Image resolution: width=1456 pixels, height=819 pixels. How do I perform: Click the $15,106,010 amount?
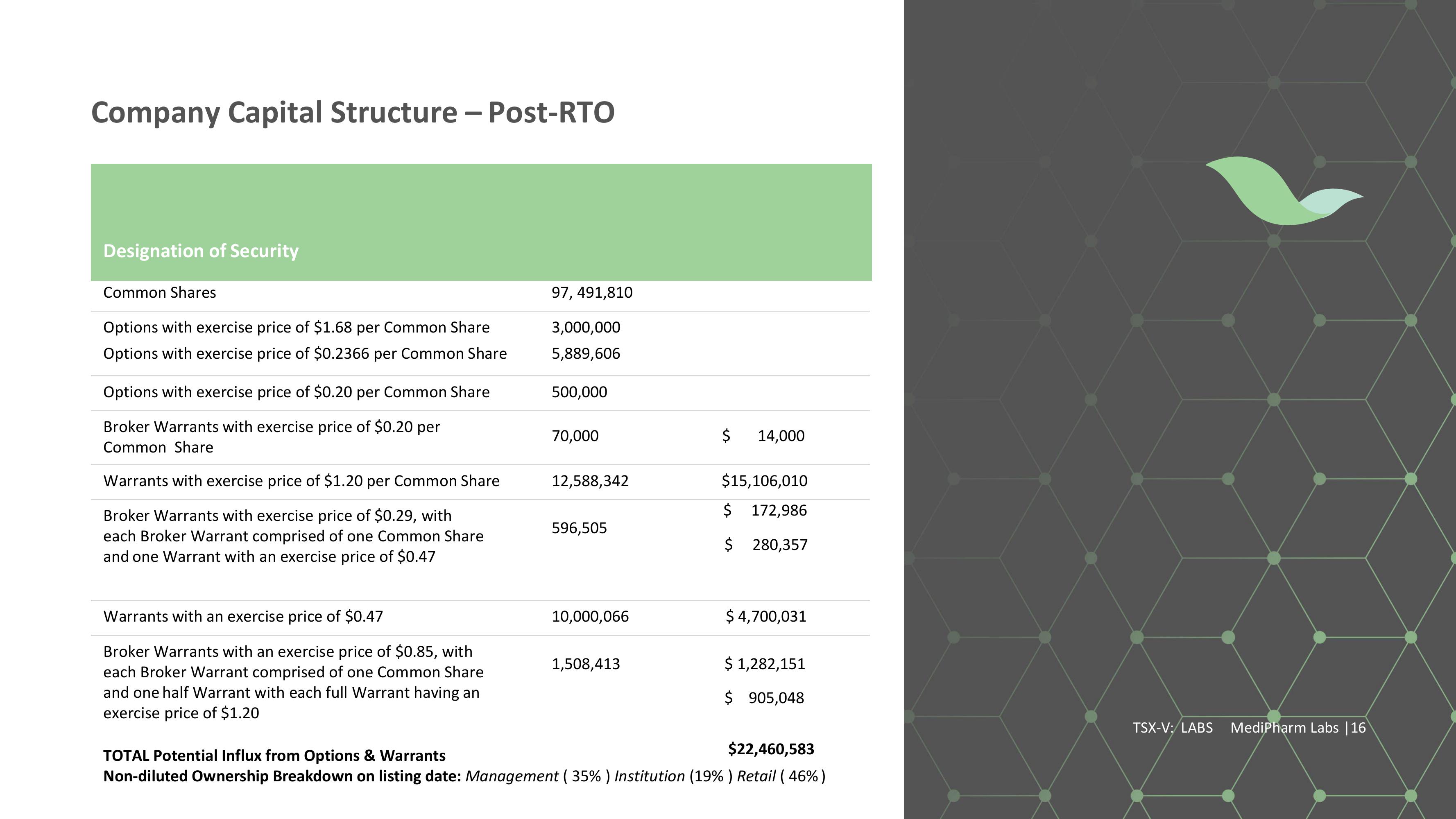764,481
